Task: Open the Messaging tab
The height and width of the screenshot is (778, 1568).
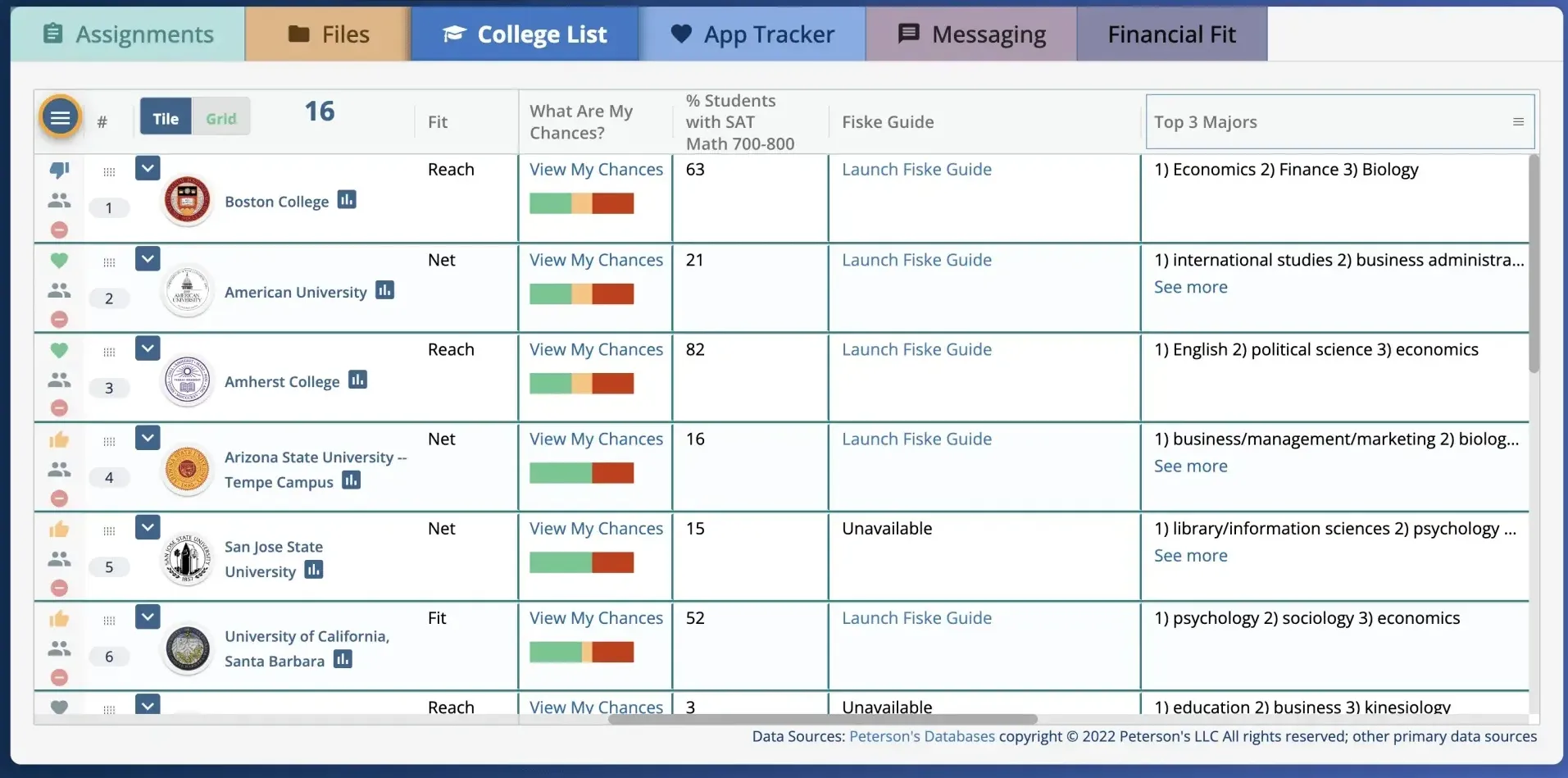Action: 971,34
